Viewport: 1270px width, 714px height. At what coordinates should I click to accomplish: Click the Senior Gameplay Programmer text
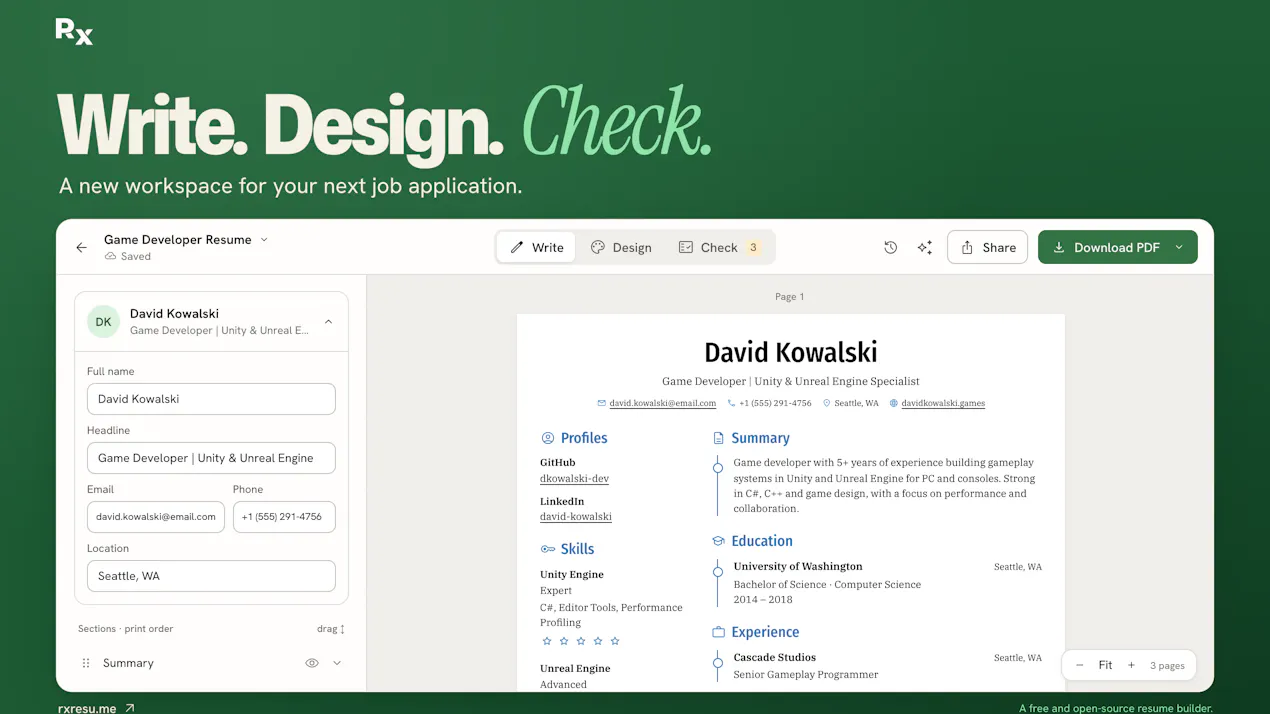pos(806,675)
